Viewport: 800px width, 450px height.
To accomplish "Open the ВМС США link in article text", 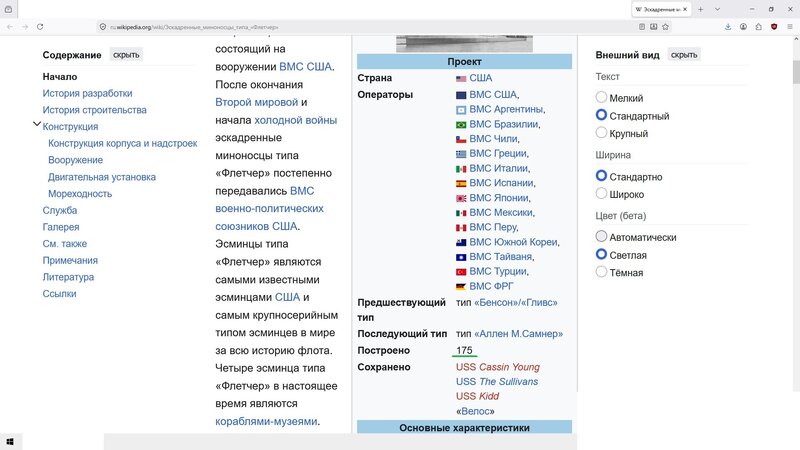I will pos(306,67).
